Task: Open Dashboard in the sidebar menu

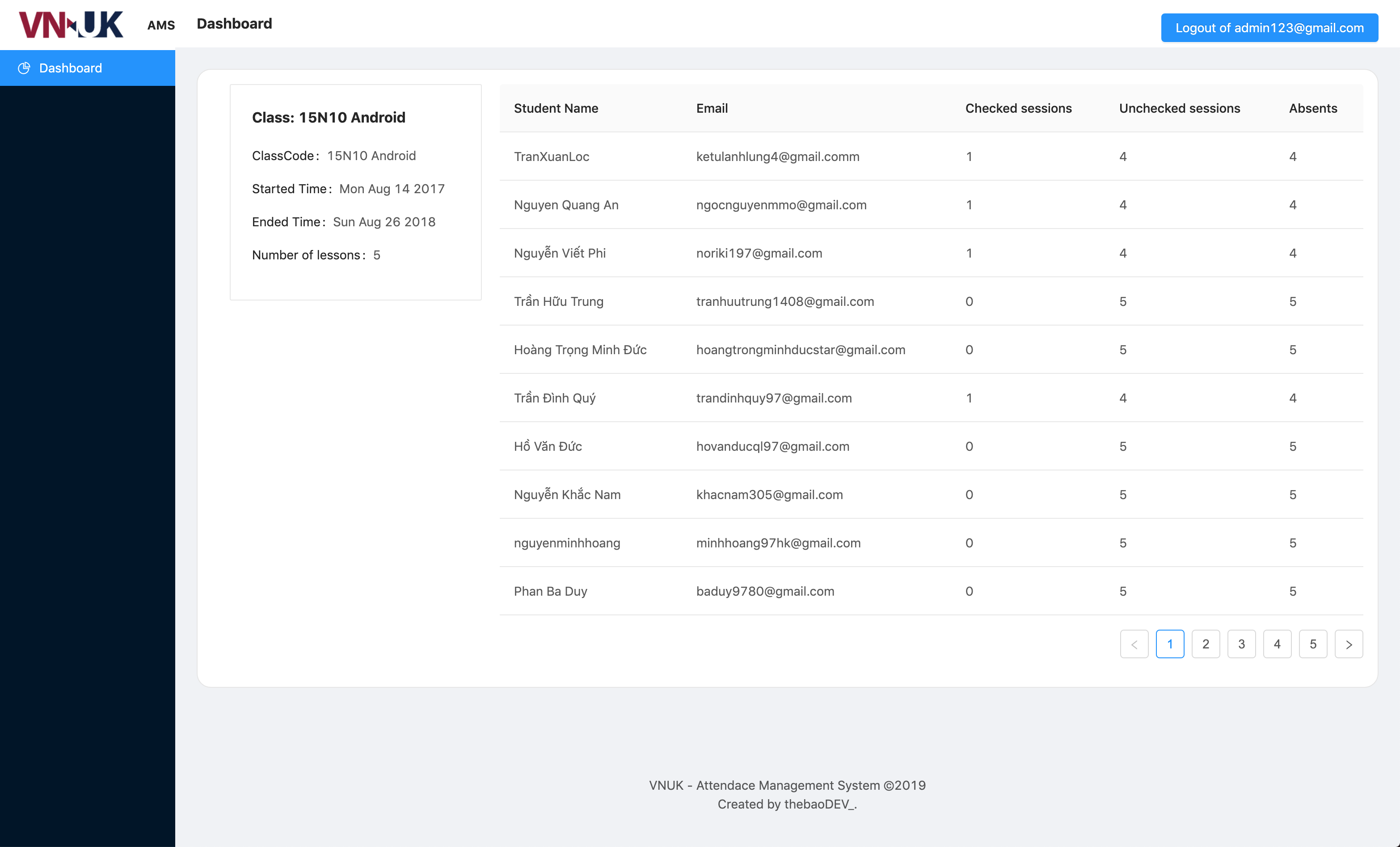Action: tap(71, 68)
